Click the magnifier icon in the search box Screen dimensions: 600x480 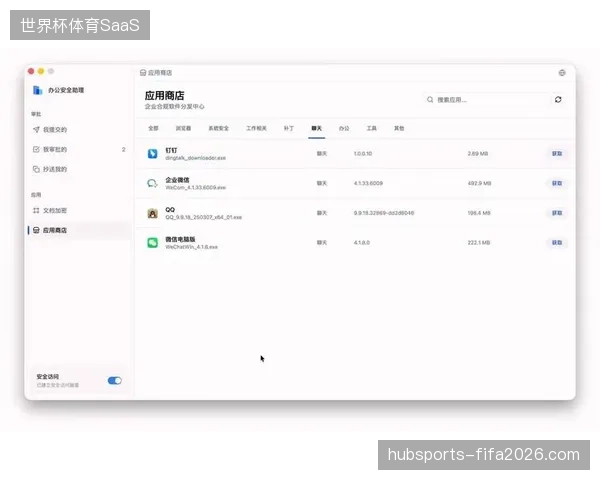[430, 100]
